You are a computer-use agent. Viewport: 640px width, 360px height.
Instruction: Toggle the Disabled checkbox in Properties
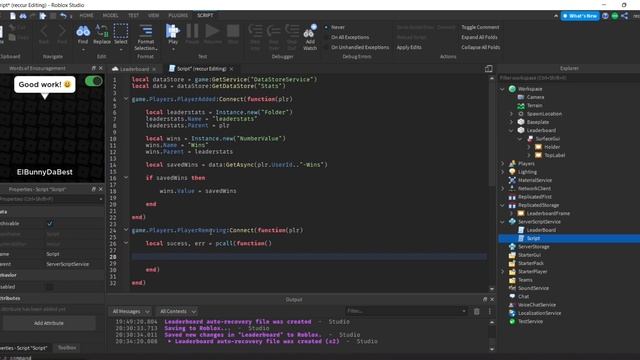50,287
